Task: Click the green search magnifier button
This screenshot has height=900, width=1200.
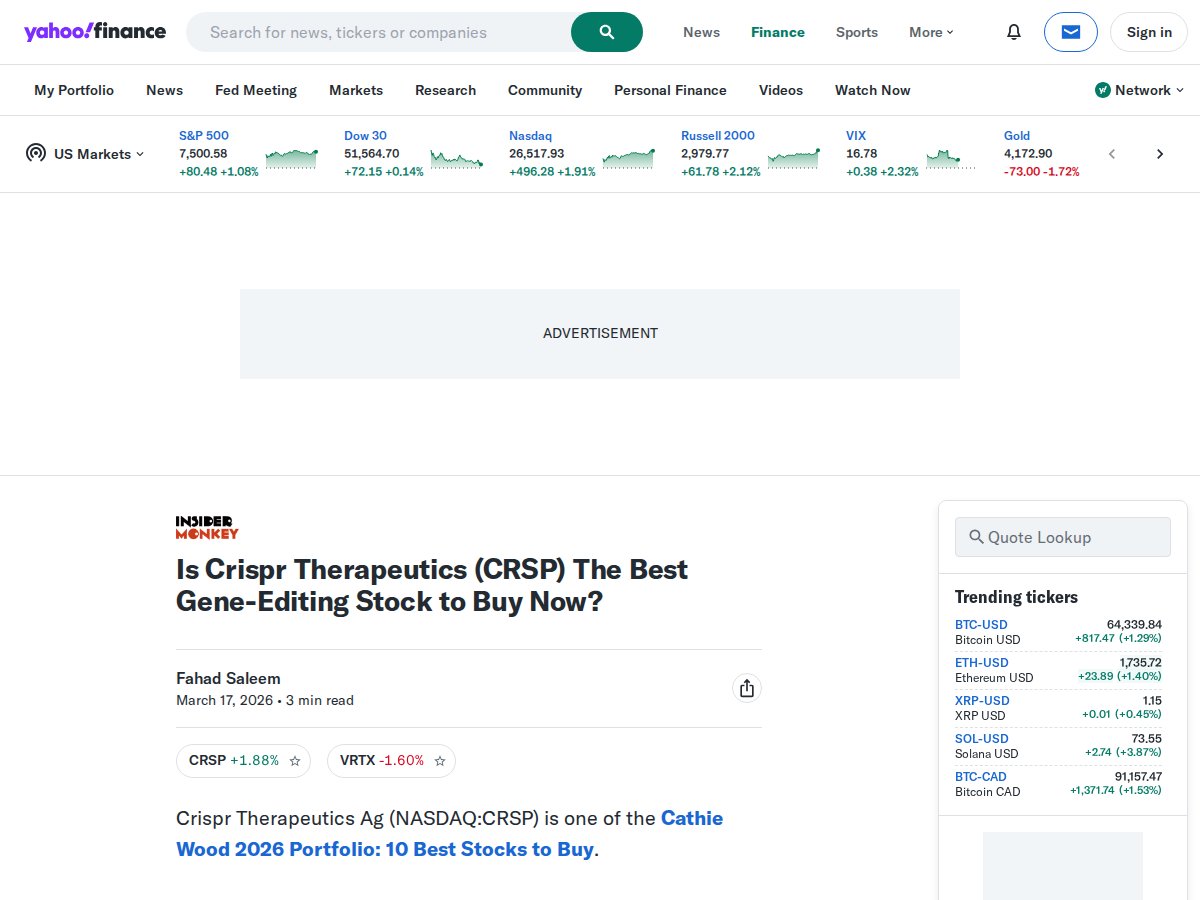Action: 607,32
